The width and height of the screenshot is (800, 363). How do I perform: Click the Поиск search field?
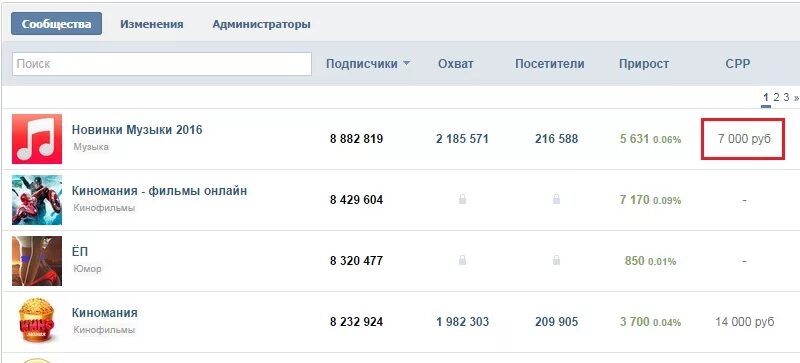tap(162, 64)
